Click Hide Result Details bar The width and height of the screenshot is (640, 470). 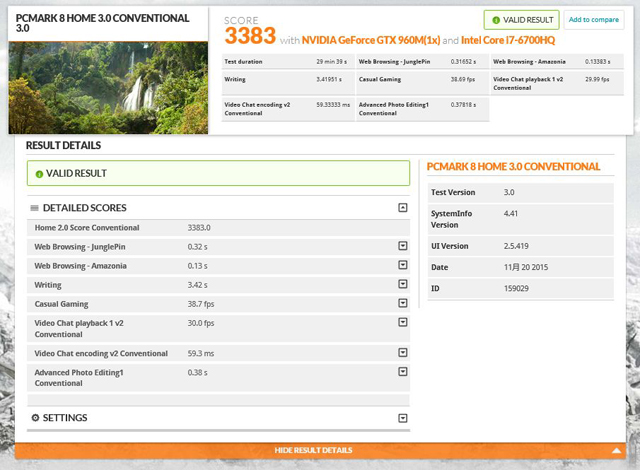[320, 450]
